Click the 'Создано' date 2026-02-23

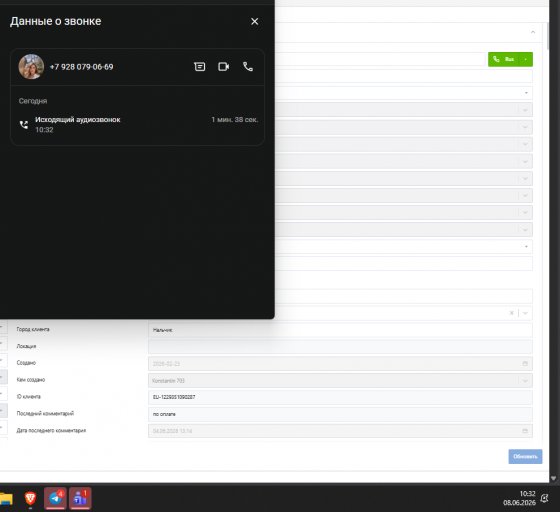click(166, 364)
